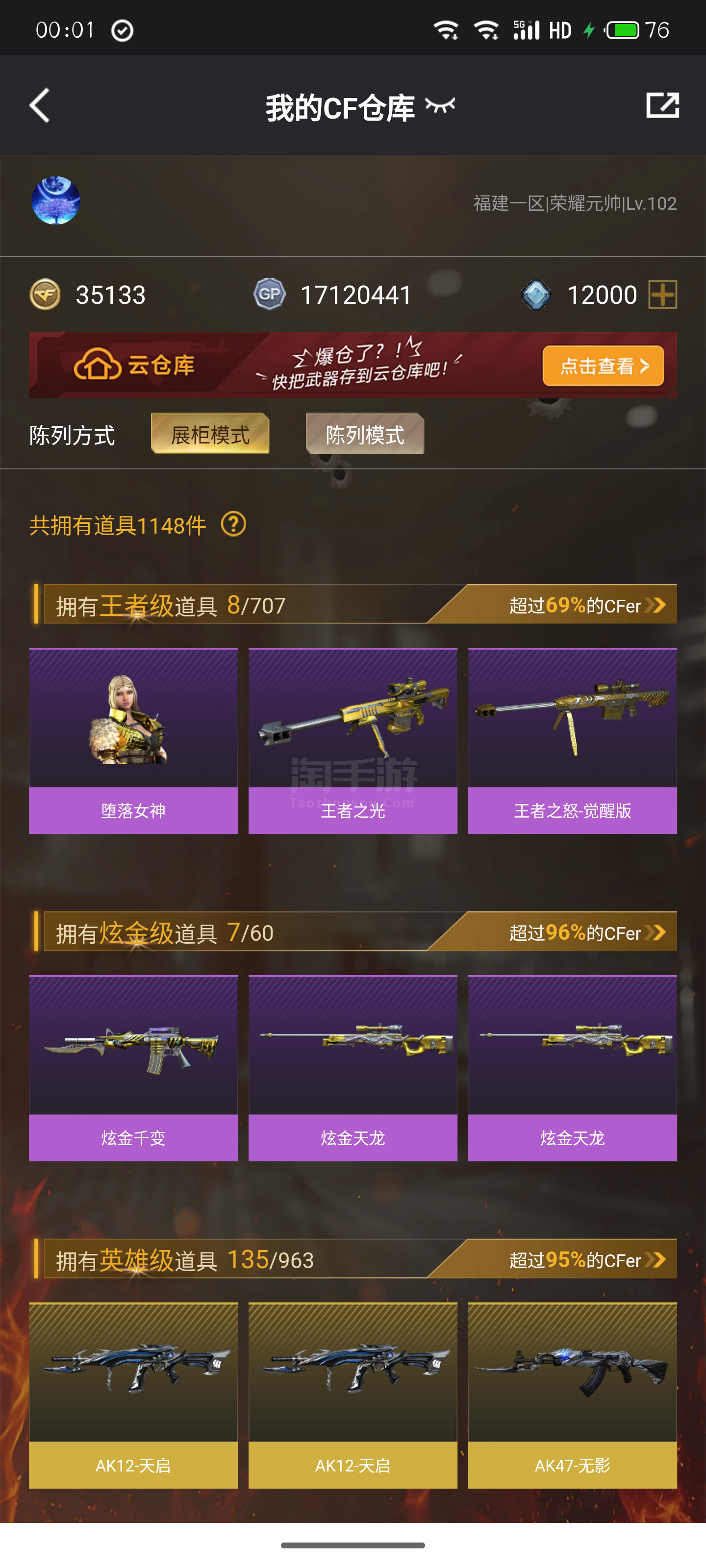The width and height of the screenshot is (706, 1568).
Task: Open the 云仓库 banner
Action: (x=353, y=365)
